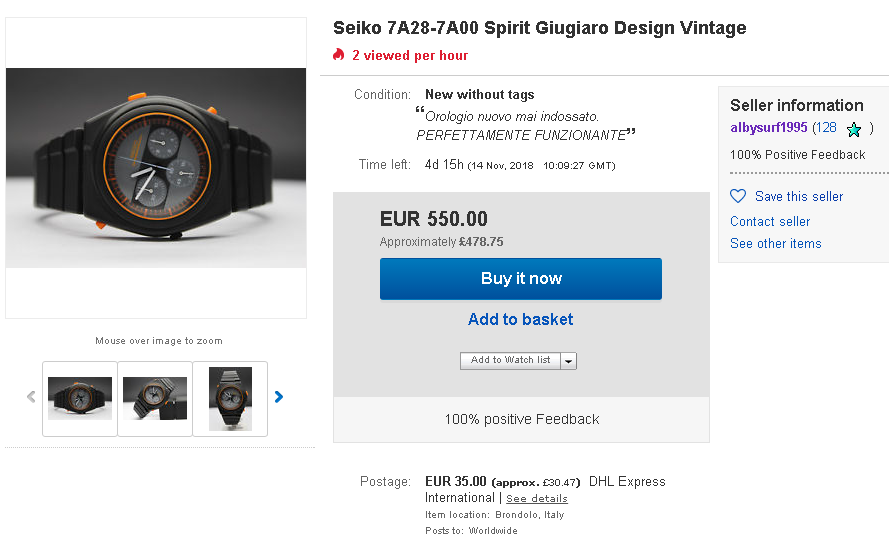Select first watch thumbnail
The image size is (889, 548).
click(80, 398)
